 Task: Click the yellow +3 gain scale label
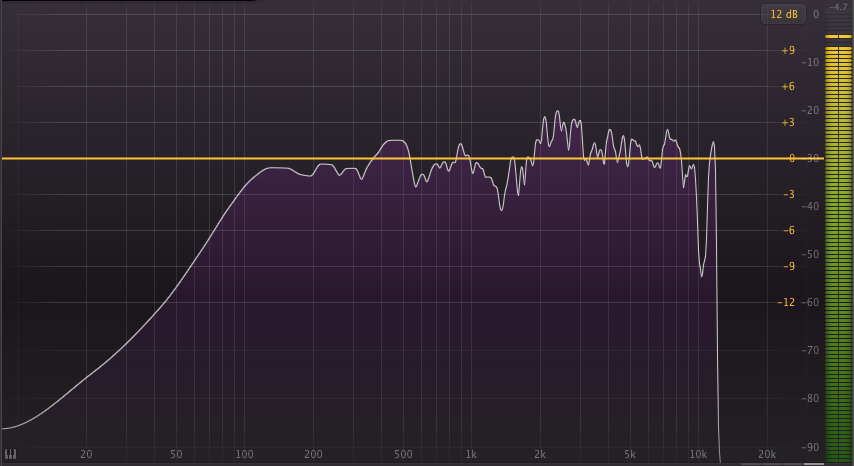coord(788,122)
